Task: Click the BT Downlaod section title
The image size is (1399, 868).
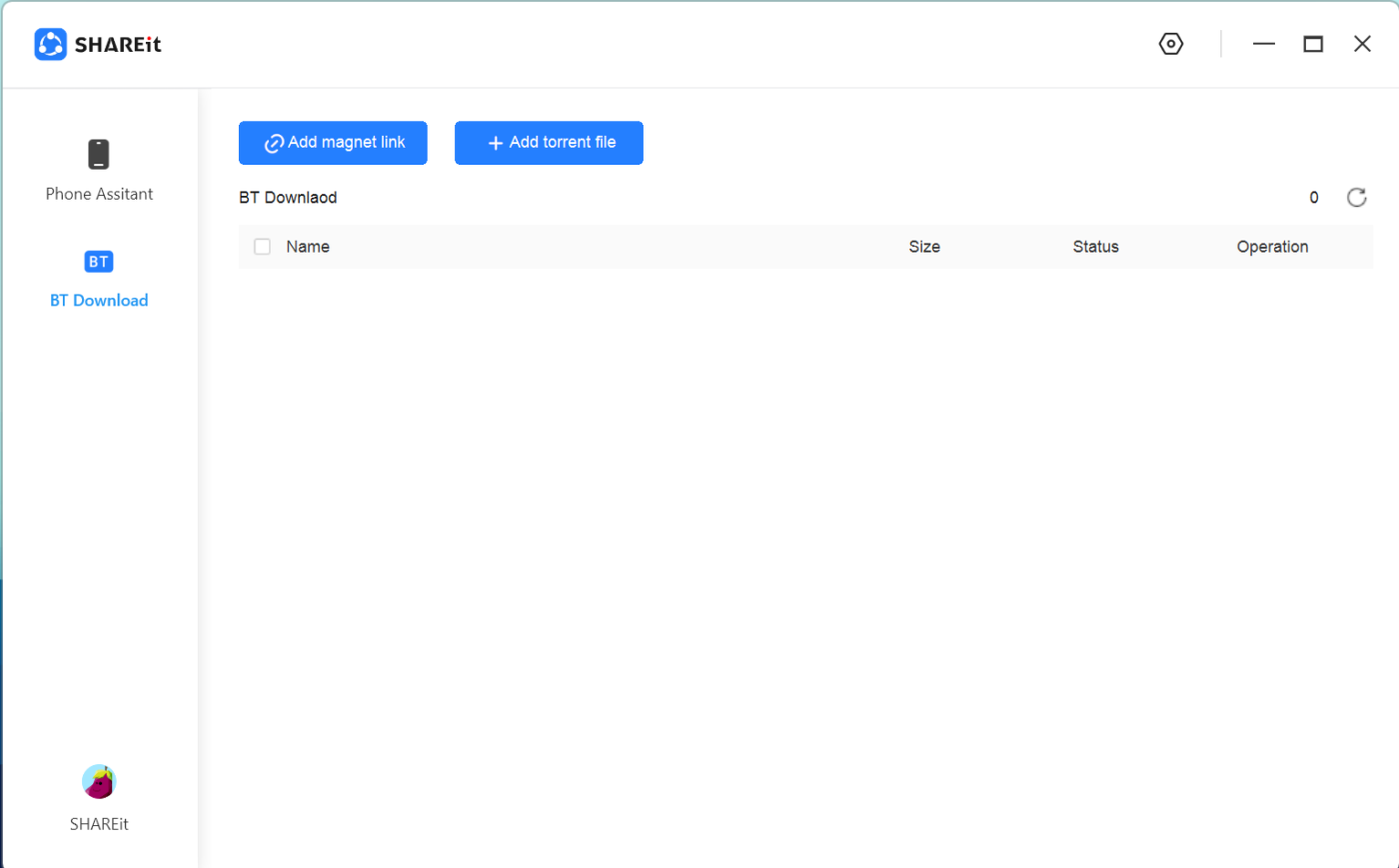Action: (x=288, y=197)
